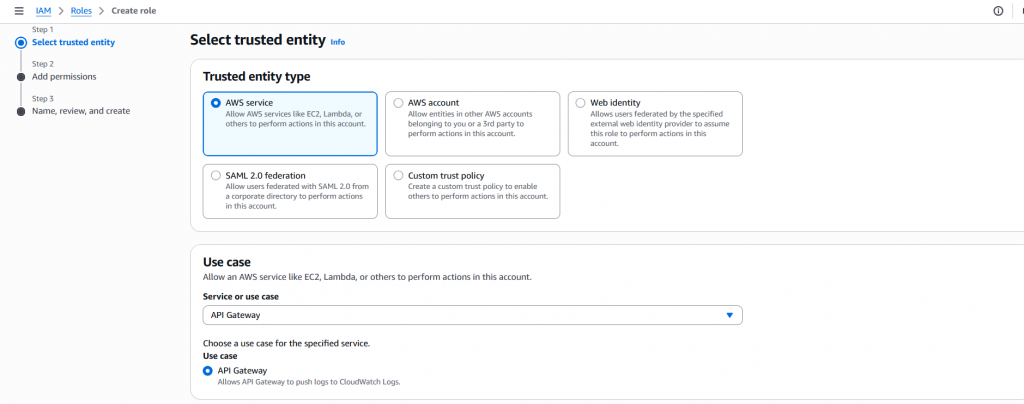Viewport: 1024px width, 404px height.
Task: Select API Gateway use case radio
Action: point(208,371)
